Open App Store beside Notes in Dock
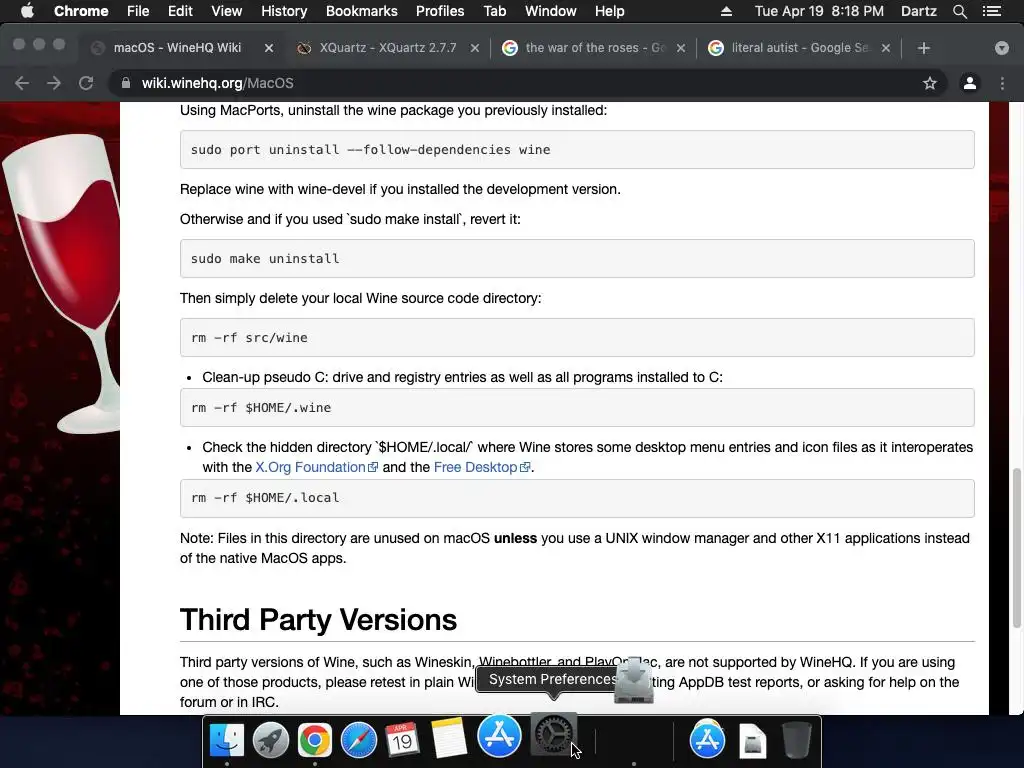The height and width of the screenshot is (768, 1024). (500, 735)
